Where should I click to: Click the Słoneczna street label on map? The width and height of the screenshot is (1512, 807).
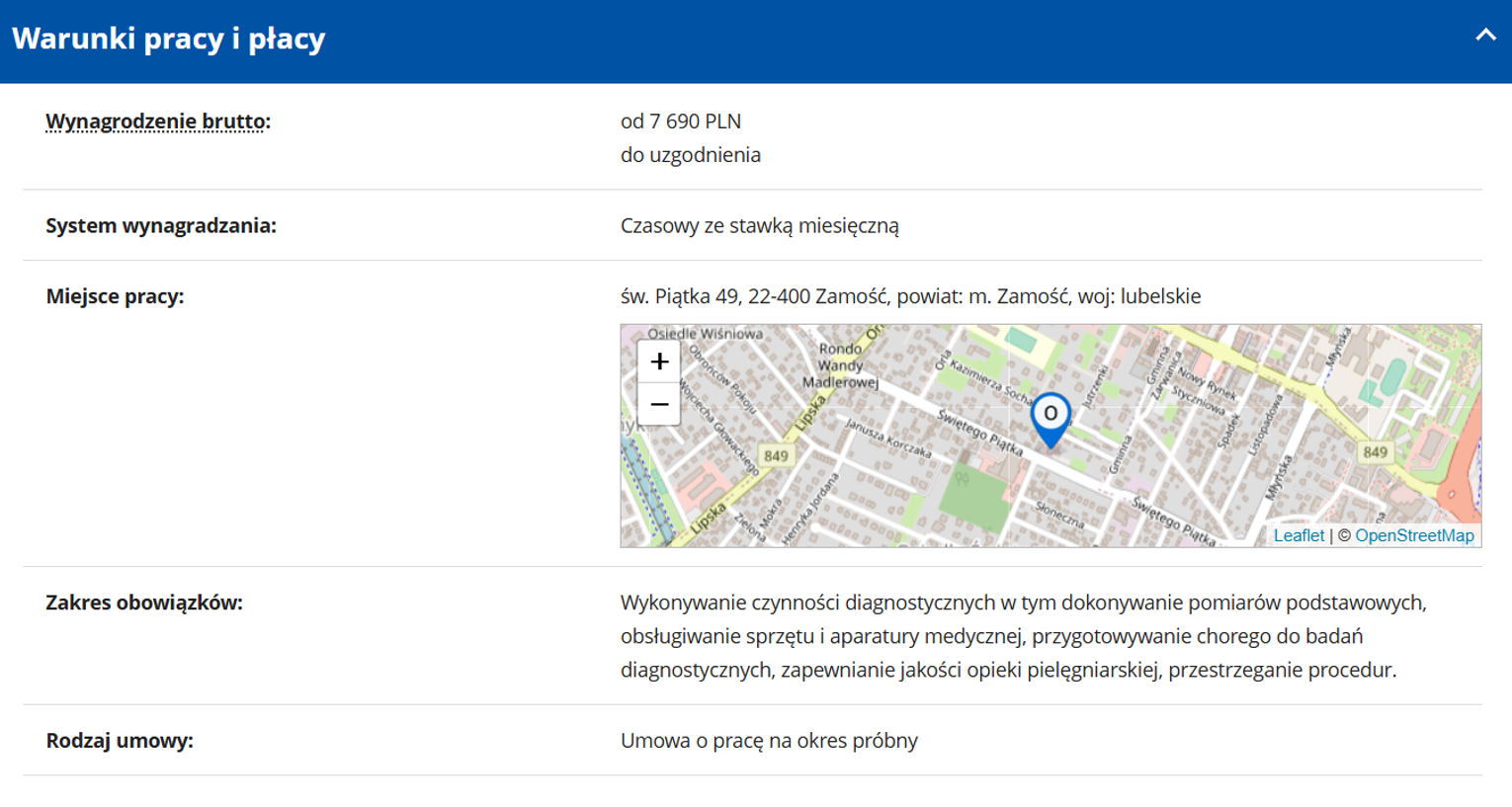click(x=1059, y=514)
